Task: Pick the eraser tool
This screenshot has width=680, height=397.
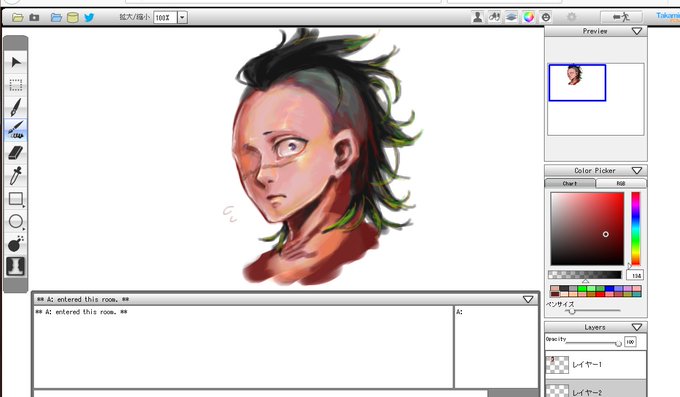Action: (x=16, y=153)
